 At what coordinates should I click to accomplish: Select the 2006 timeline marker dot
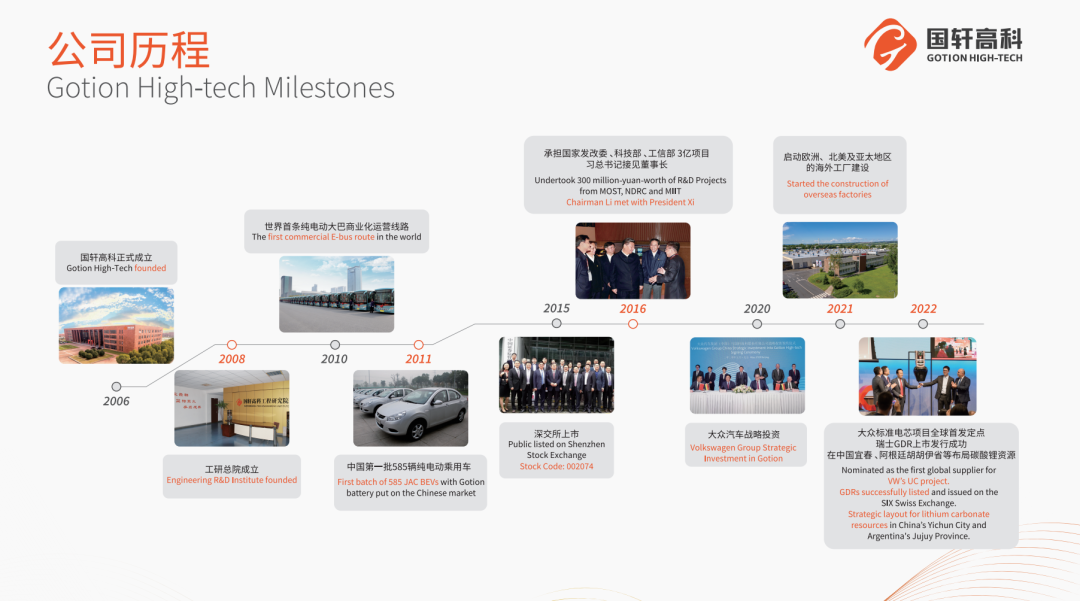(116, 387)
